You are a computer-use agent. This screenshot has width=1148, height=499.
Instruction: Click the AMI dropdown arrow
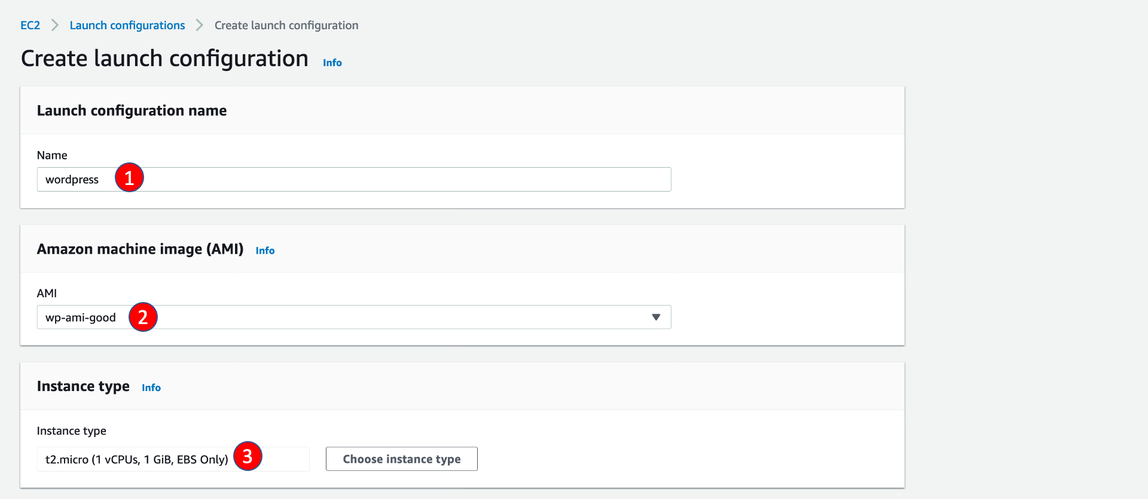click(x=656, y=318)
